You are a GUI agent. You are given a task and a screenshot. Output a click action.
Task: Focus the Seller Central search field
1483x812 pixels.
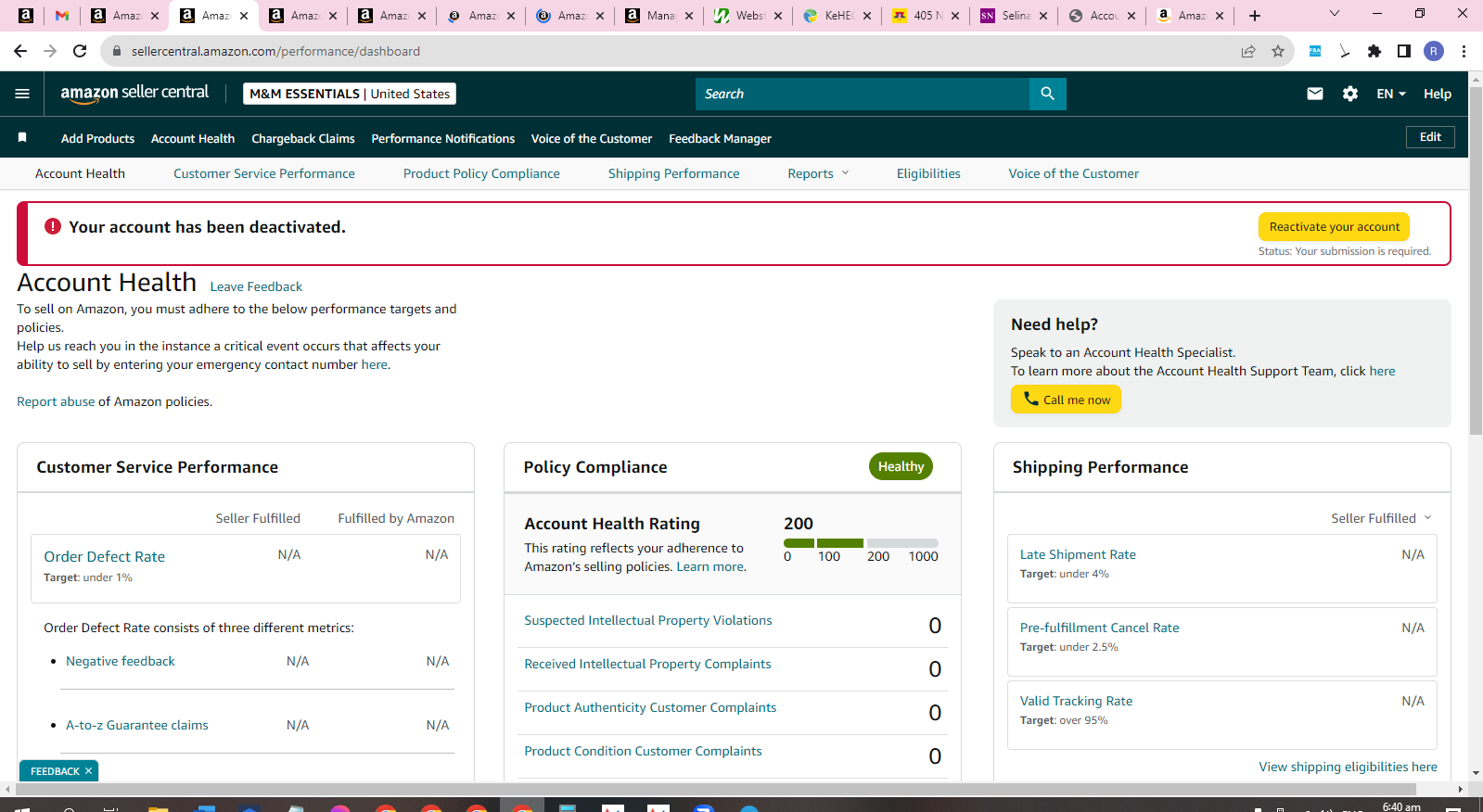point(863,94)
